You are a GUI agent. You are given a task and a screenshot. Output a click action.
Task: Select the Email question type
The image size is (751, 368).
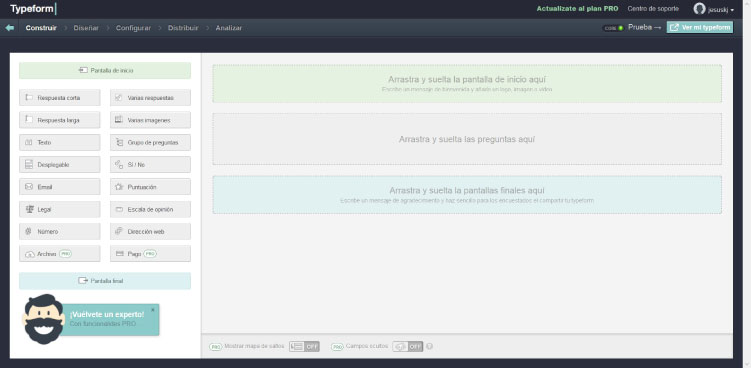tap(60, 187)
